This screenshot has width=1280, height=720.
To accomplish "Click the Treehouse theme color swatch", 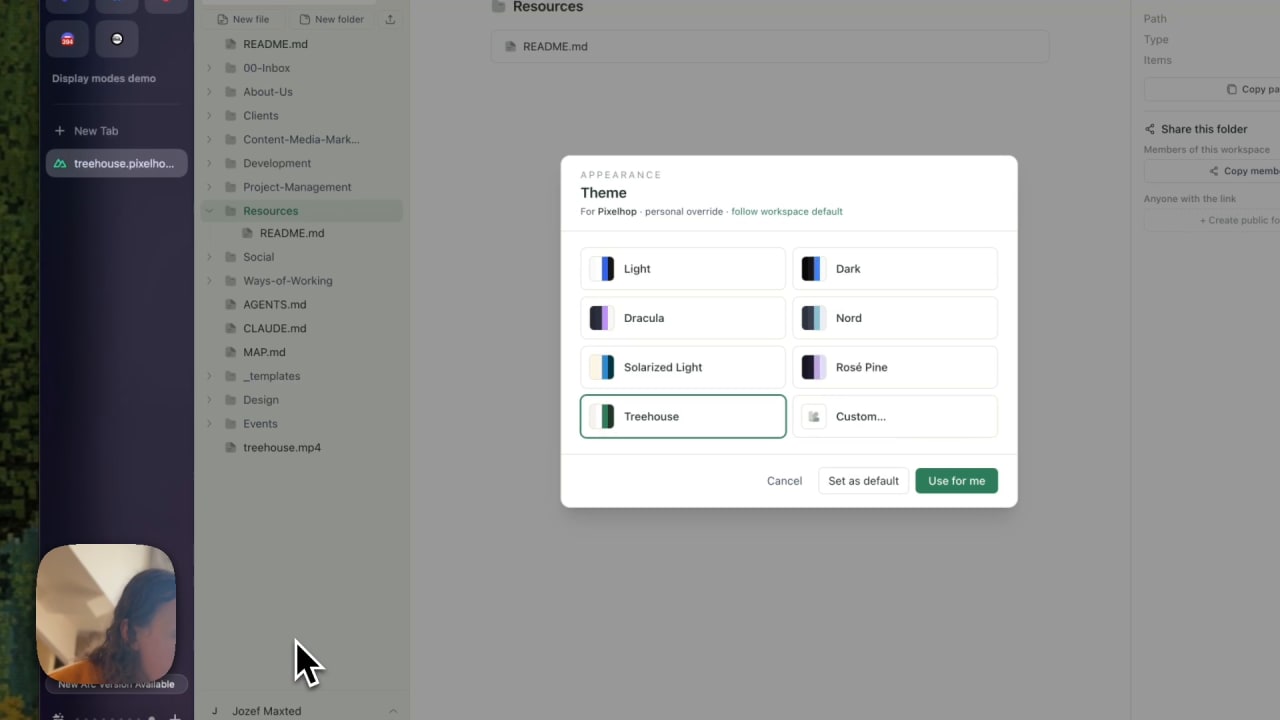I will (x=602, y=416).
